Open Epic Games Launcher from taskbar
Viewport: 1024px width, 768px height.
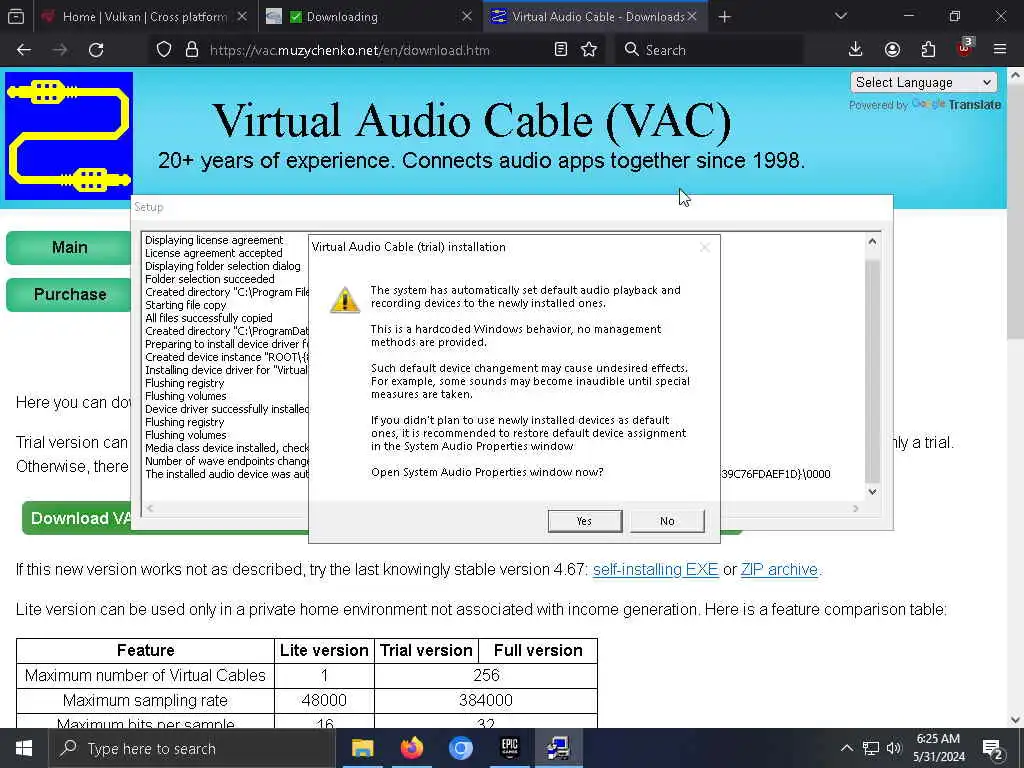pos(509,748)
